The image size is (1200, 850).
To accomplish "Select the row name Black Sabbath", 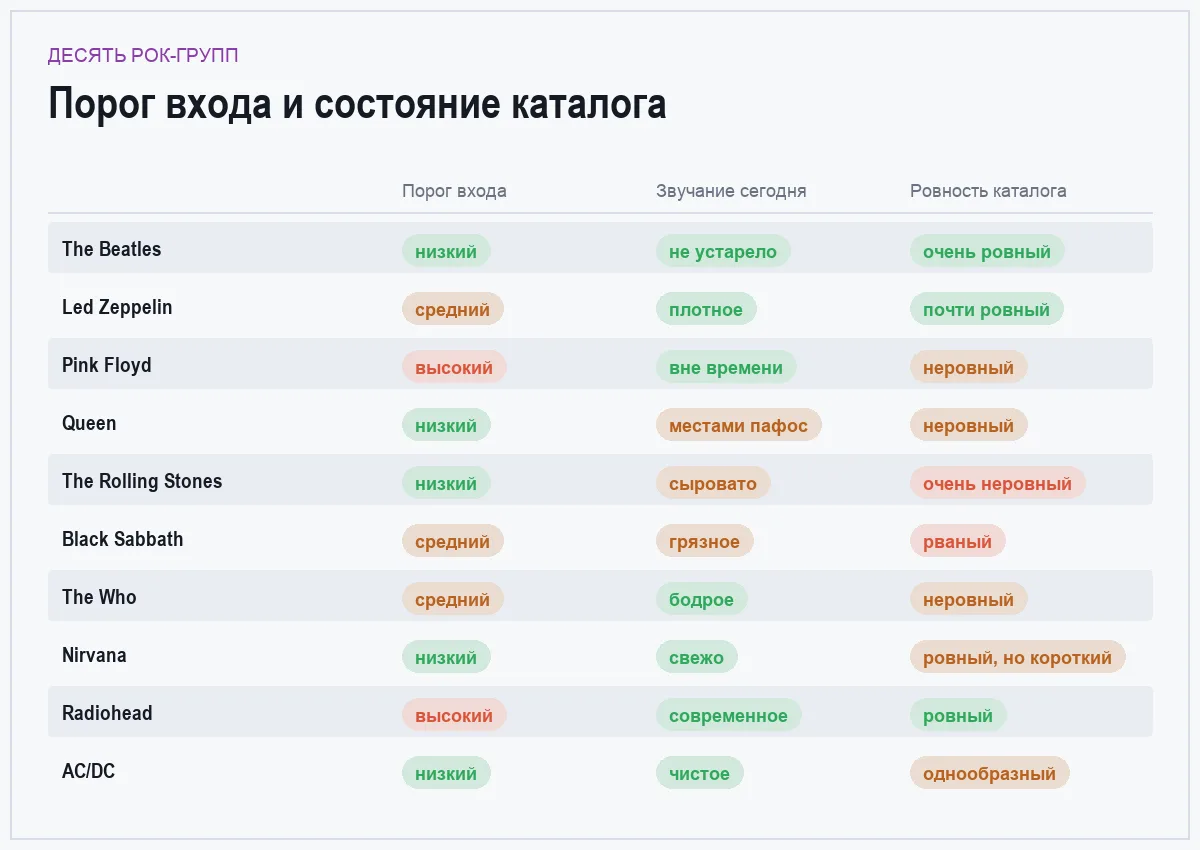I will (123, 539).
